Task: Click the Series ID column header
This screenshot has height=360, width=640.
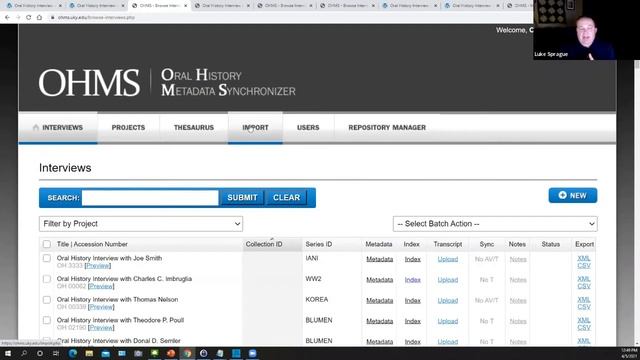Action: click(319, 244)
